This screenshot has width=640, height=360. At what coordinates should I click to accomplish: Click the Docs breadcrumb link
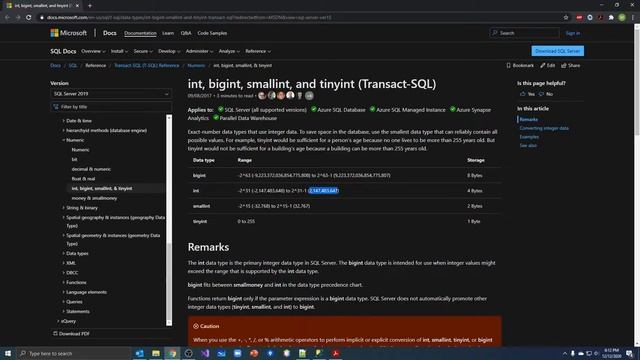(56, 65)
